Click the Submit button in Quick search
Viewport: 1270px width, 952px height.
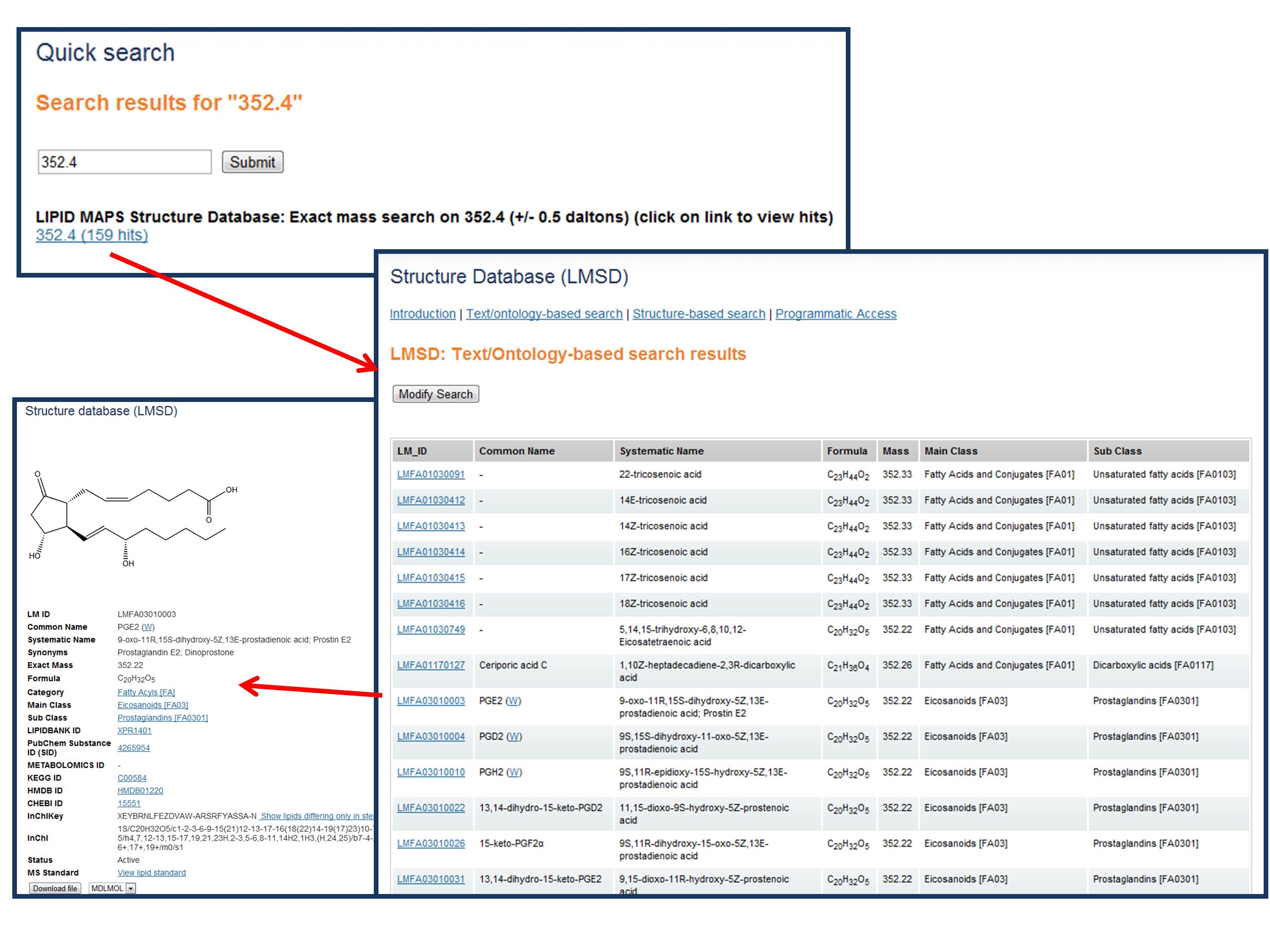[252, 162]
